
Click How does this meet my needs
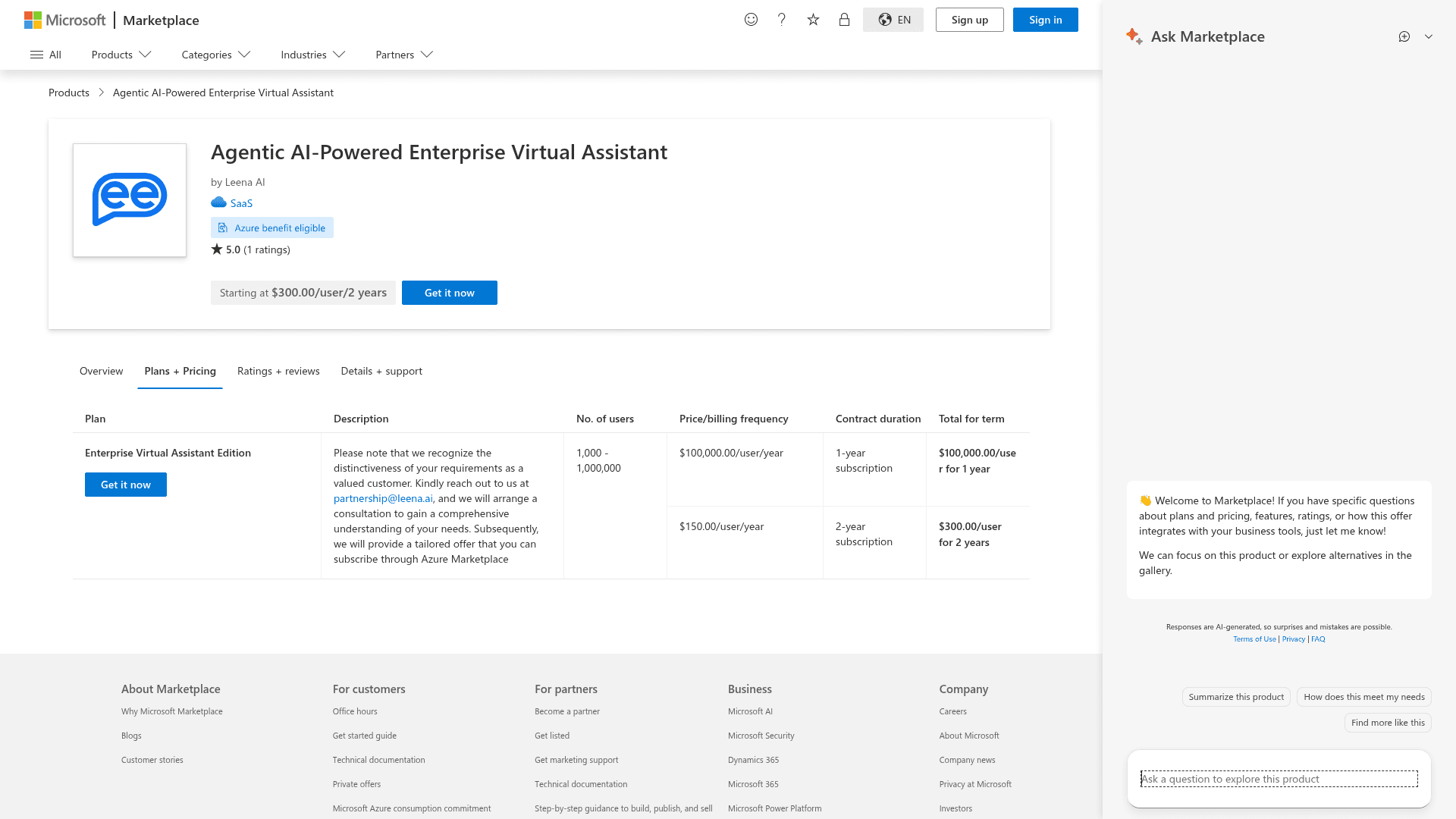tap(1364, 697)
